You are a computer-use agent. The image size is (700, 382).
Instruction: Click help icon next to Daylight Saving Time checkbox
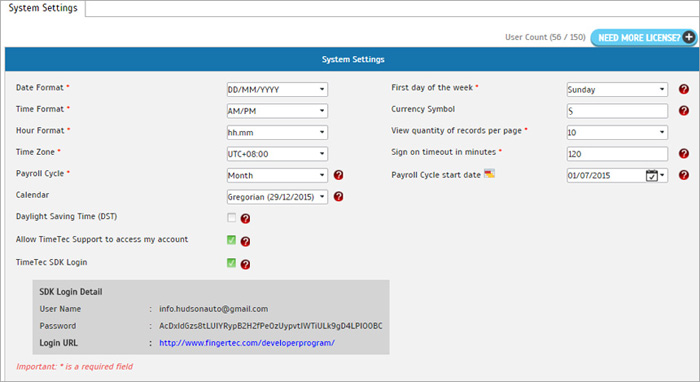click(x=245, y=219)
